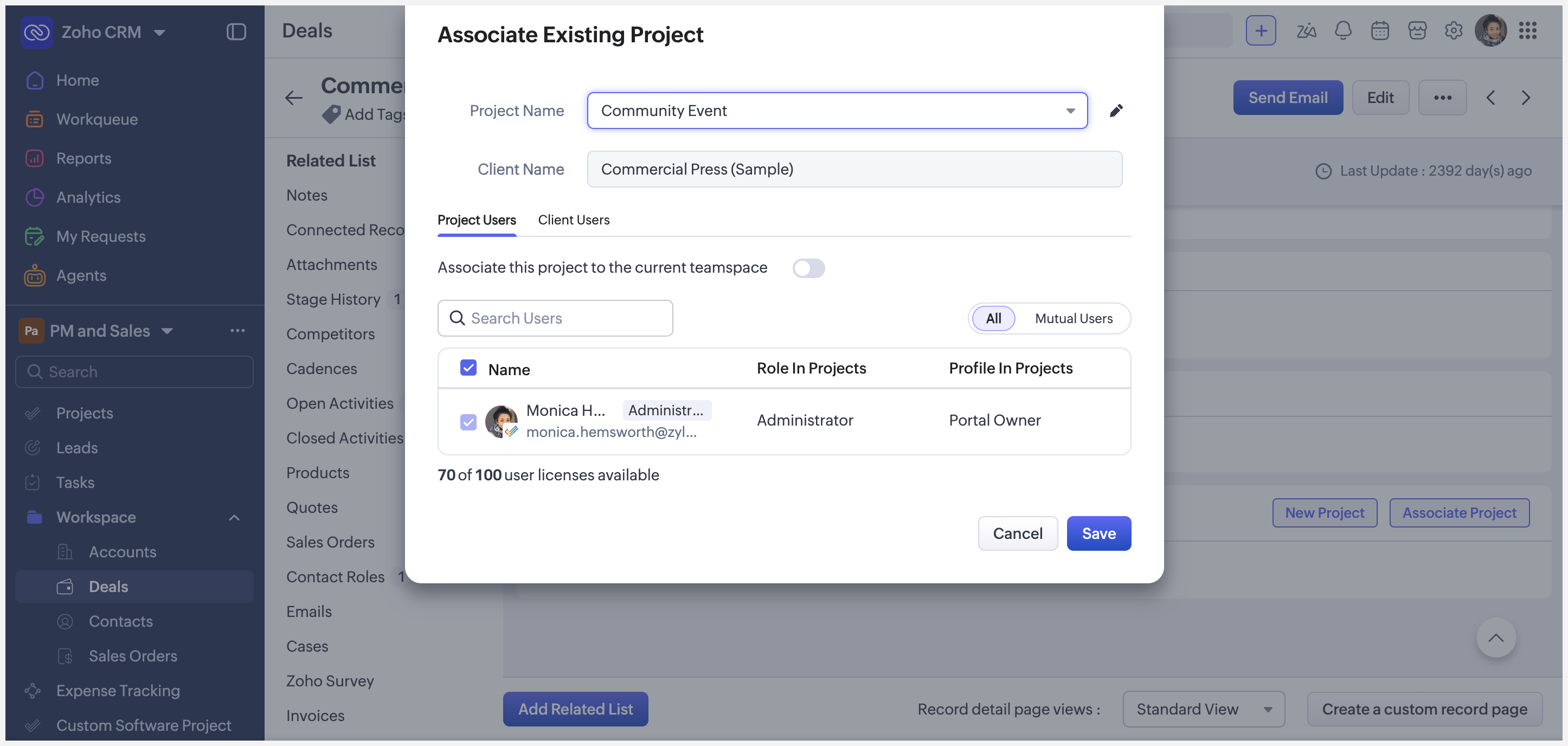Viewport: 1568px width, 746px height.
Task: Open the calendar icon in header
Action: click(1379, 30)
